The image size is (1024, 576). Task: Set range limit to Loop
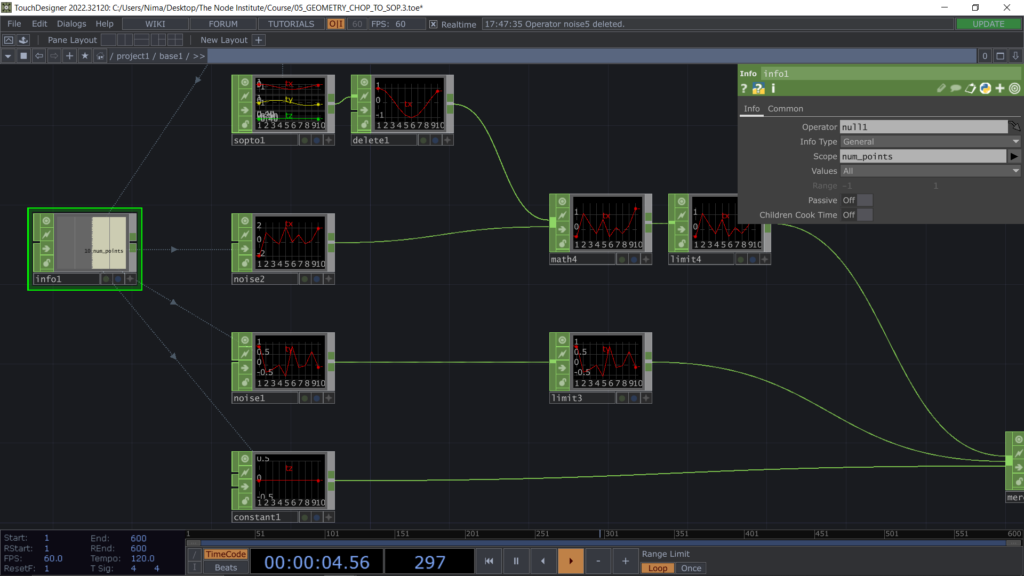(x=658, y=568)
